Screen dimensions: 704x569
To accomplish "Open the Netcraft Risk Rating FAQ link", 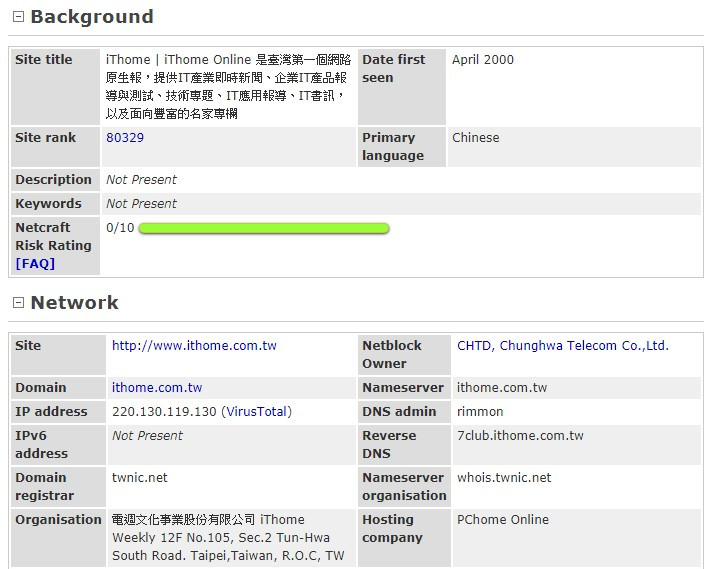I will [x=35, y=264].
